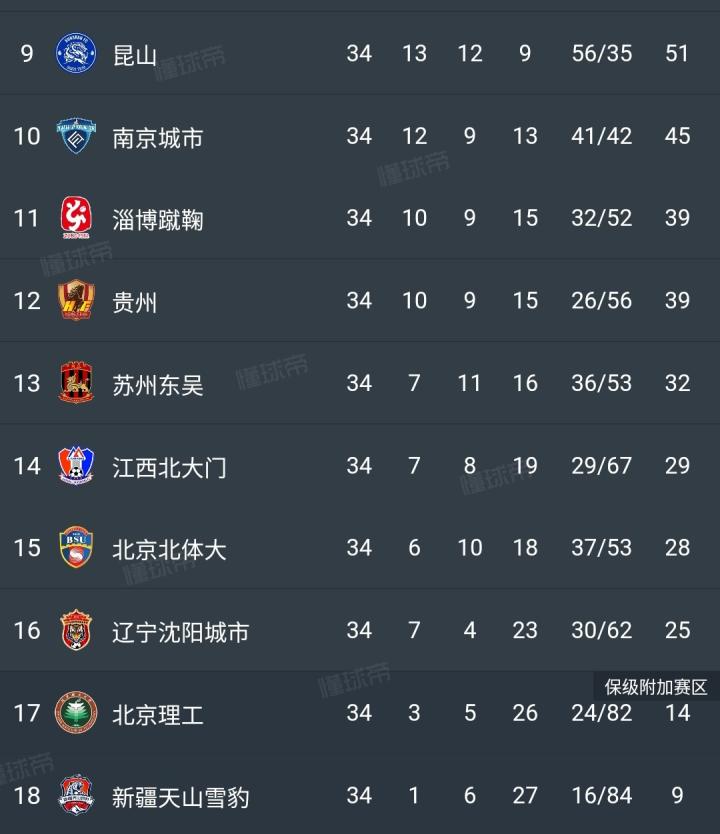Image resolution: width=720 pixels, height=834 pixels.
Task: Tap the 南京城市 team logo
Action: pyautogui.click(x=76, y=136)
